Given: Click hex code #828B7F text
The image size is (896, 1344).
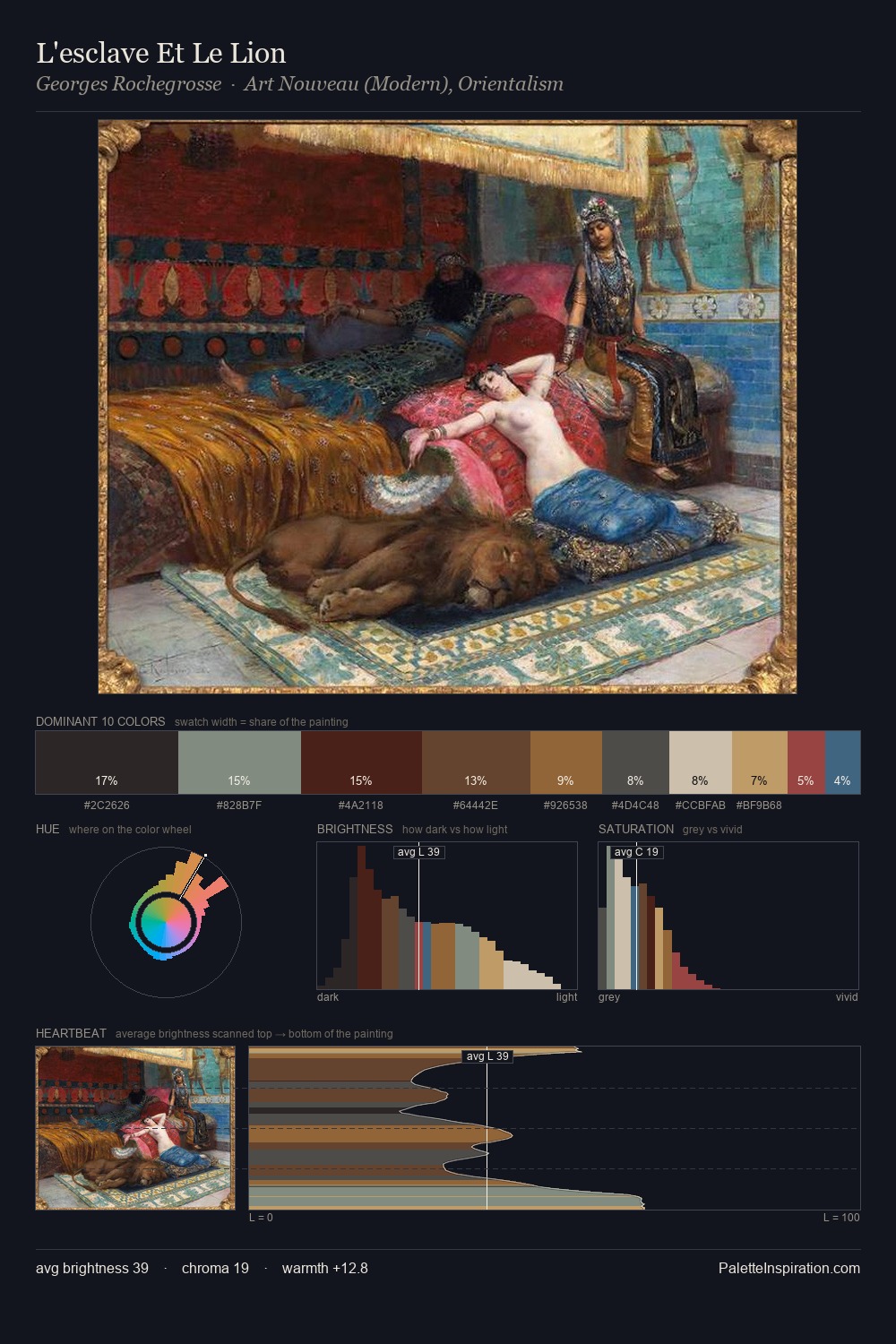Looking at the screenshot, I should (x=239, y=806).
